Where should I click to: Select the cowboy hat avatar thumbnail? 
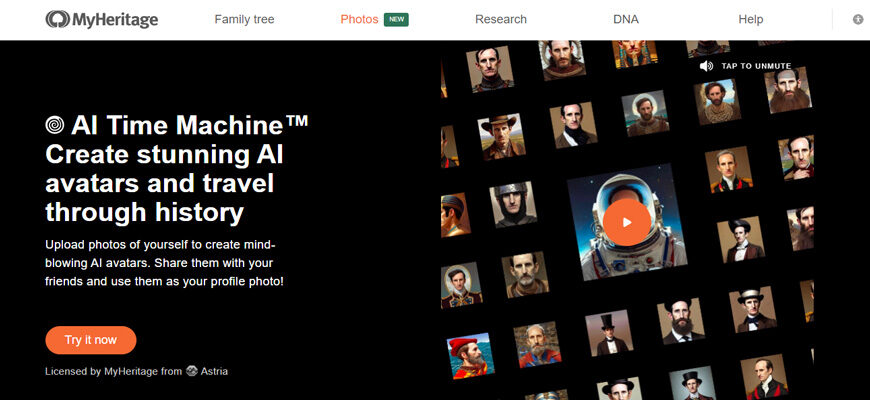[502, 137]
